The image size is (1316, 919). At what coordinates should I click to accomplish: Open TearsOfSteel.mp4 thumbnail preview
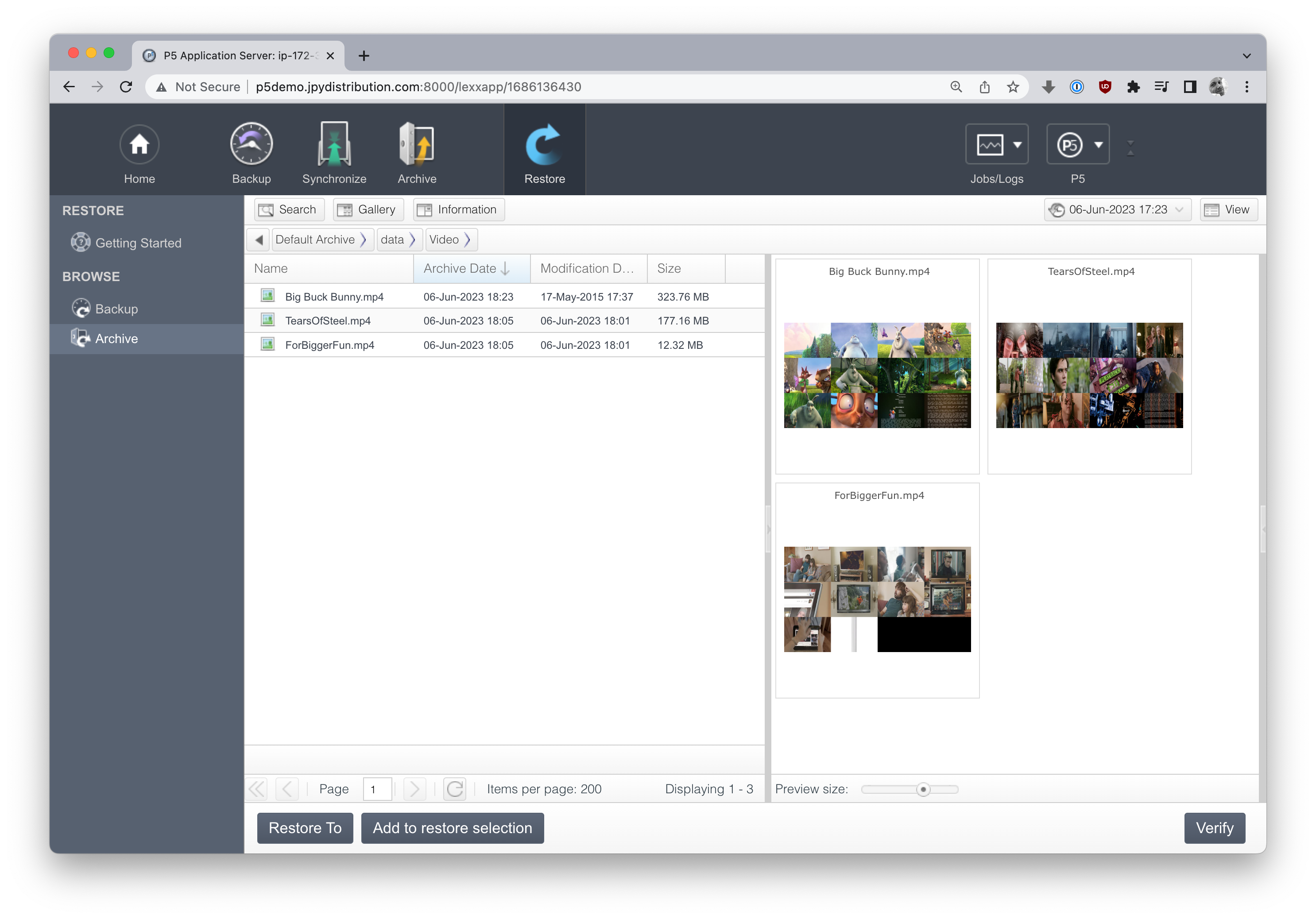[1089, 375]
